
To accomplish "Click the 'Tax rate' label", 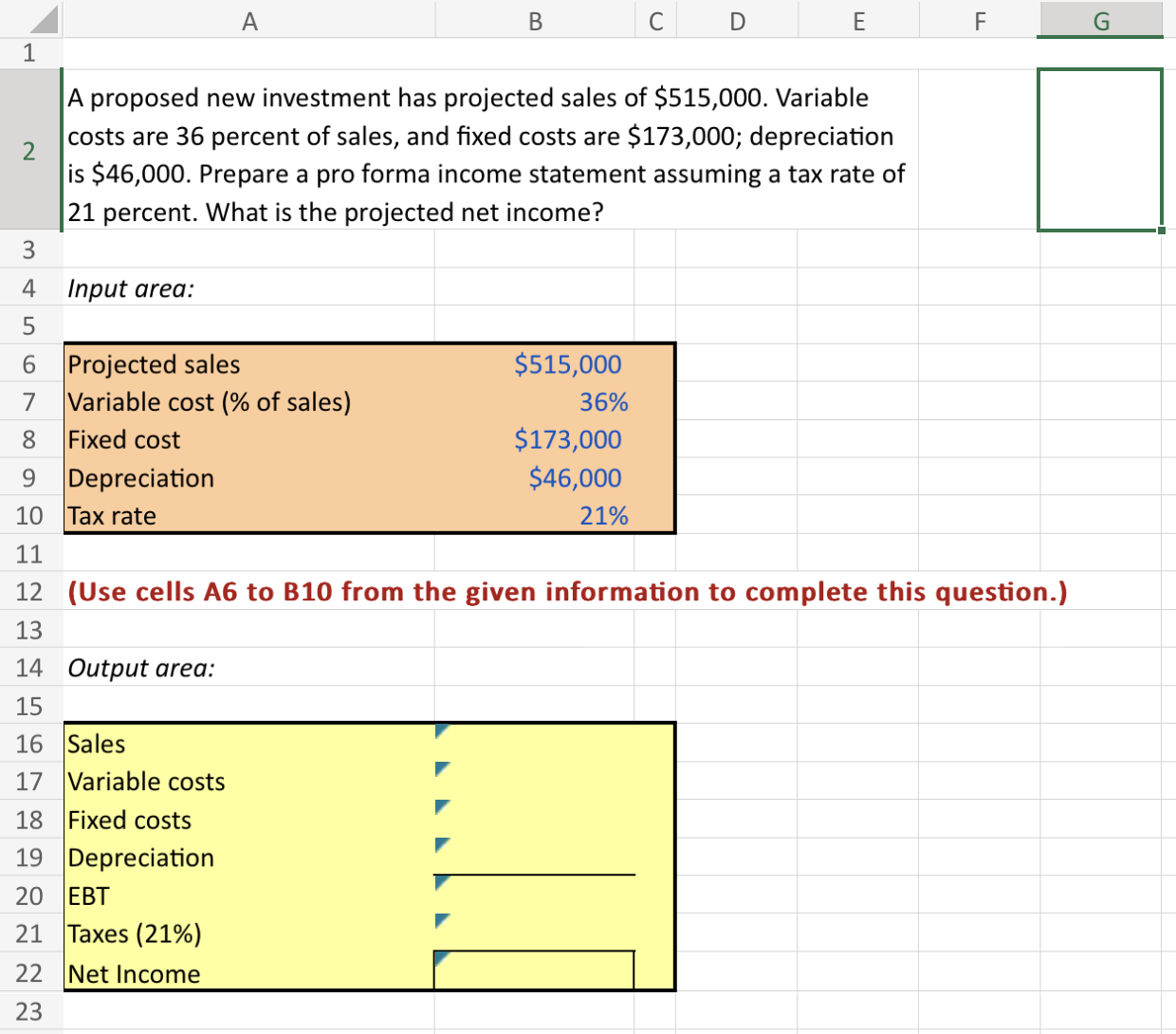I will [x=112, y=516].
